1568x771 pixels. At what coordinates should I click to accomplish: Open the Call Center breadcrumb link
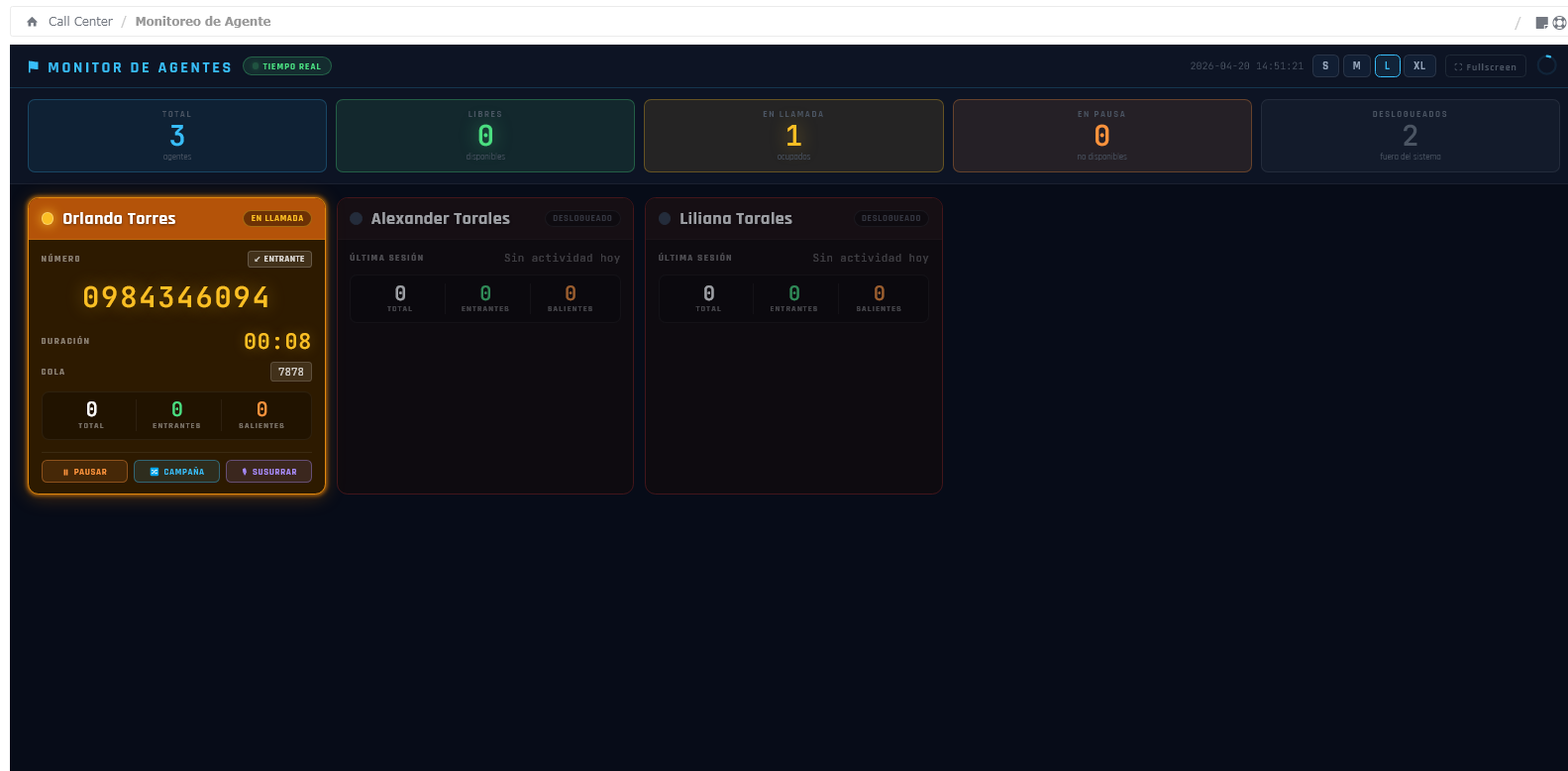[80, 22]
